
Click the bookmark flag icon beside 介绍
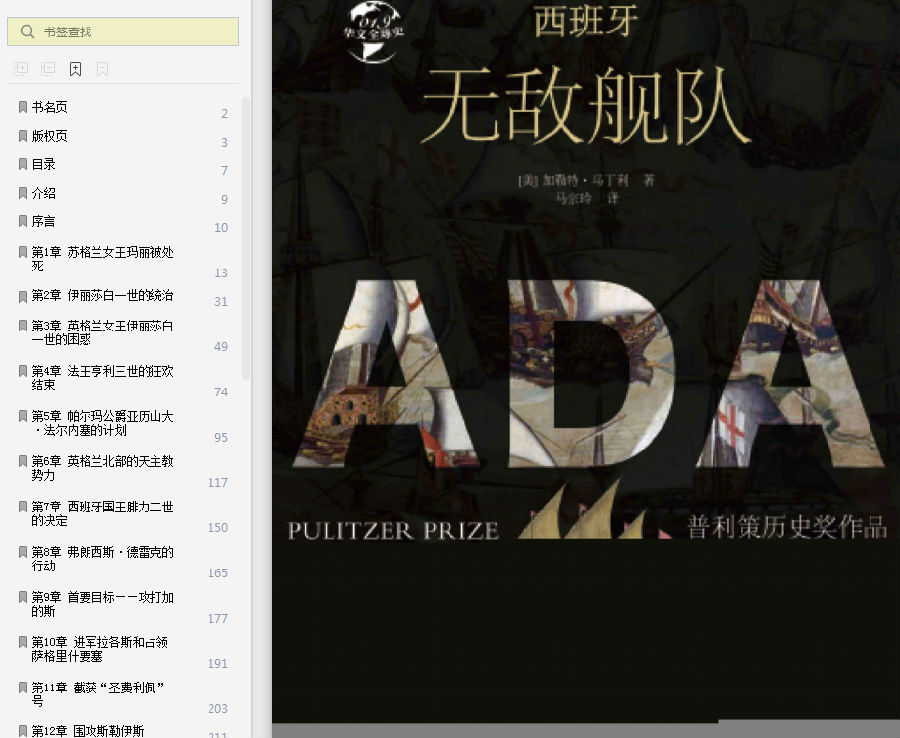point(23,193)
